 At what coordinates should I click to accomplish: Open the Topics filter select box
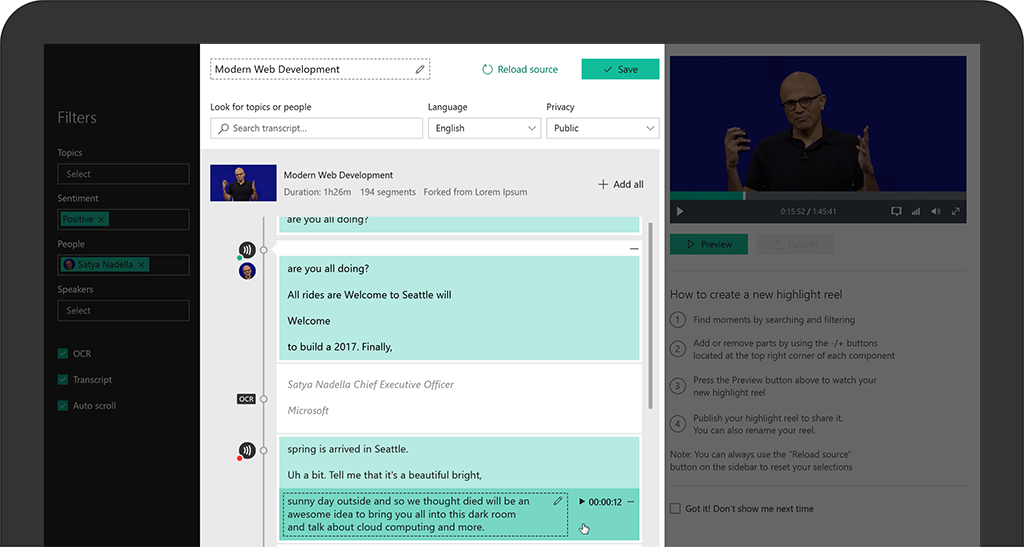tap(123, 174)
